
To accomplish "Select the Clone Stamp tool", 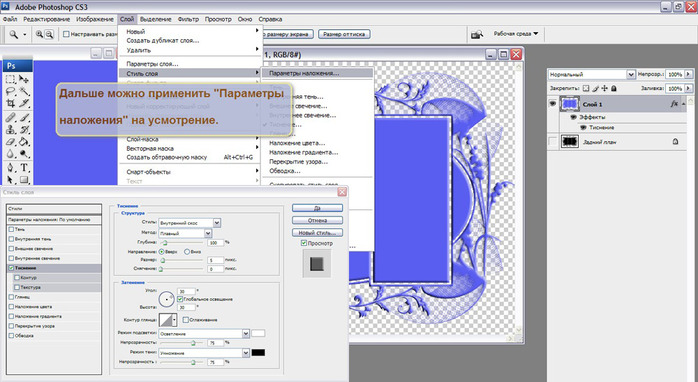I will point(10,130).
